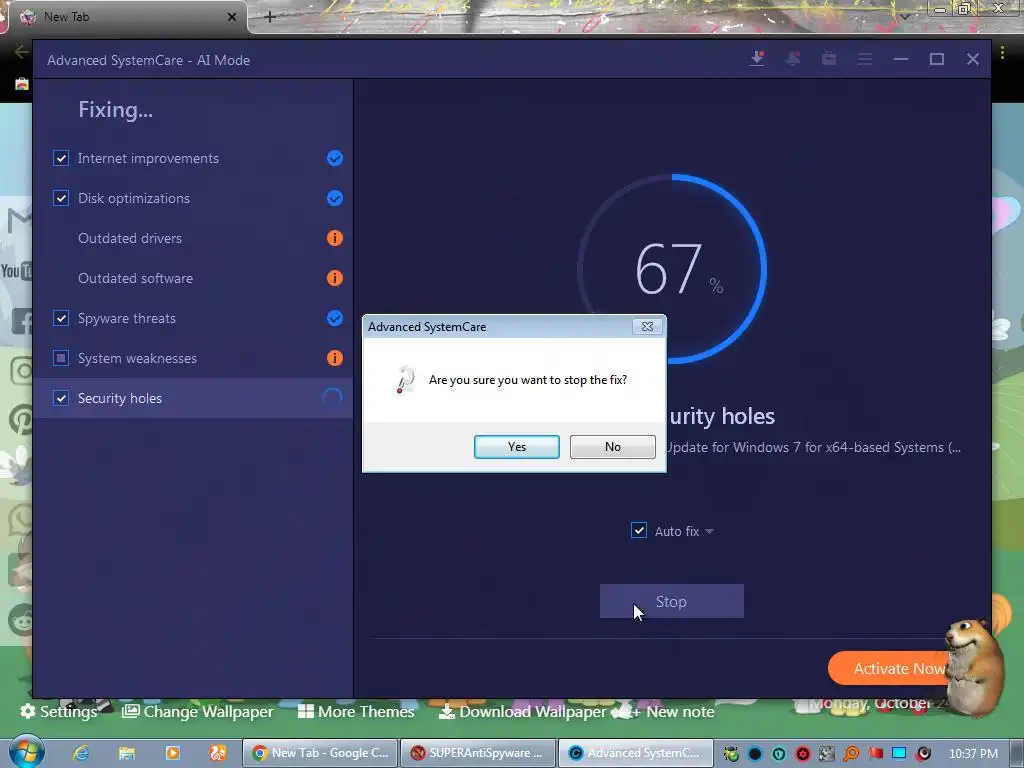Screen dimensions: 1024x768
Task: Open a new Chrome tab with plus button
Action: pyautogui.click(x=270, y=17)
